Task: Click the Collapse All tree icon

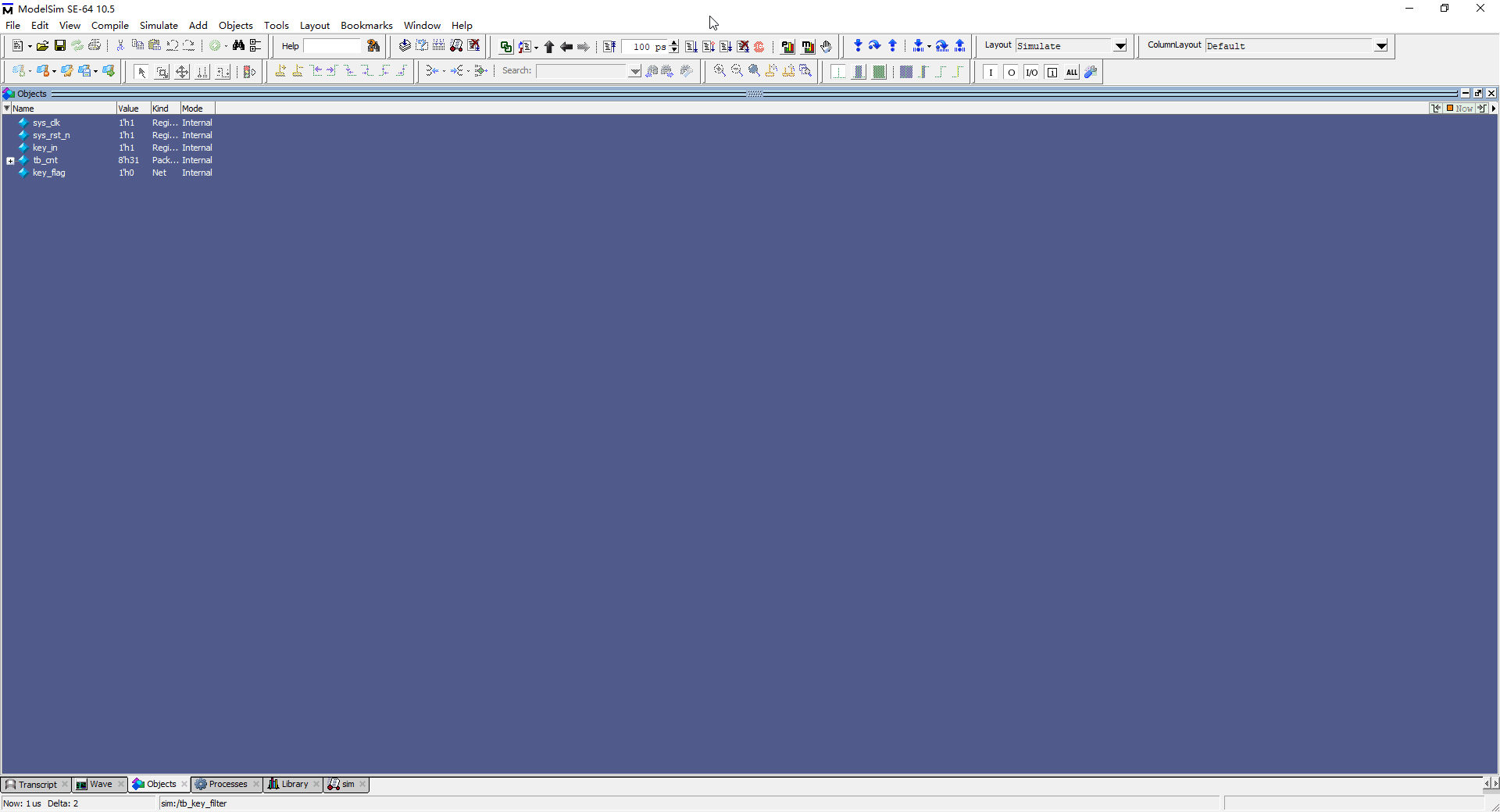Action: tap(255, 46)
